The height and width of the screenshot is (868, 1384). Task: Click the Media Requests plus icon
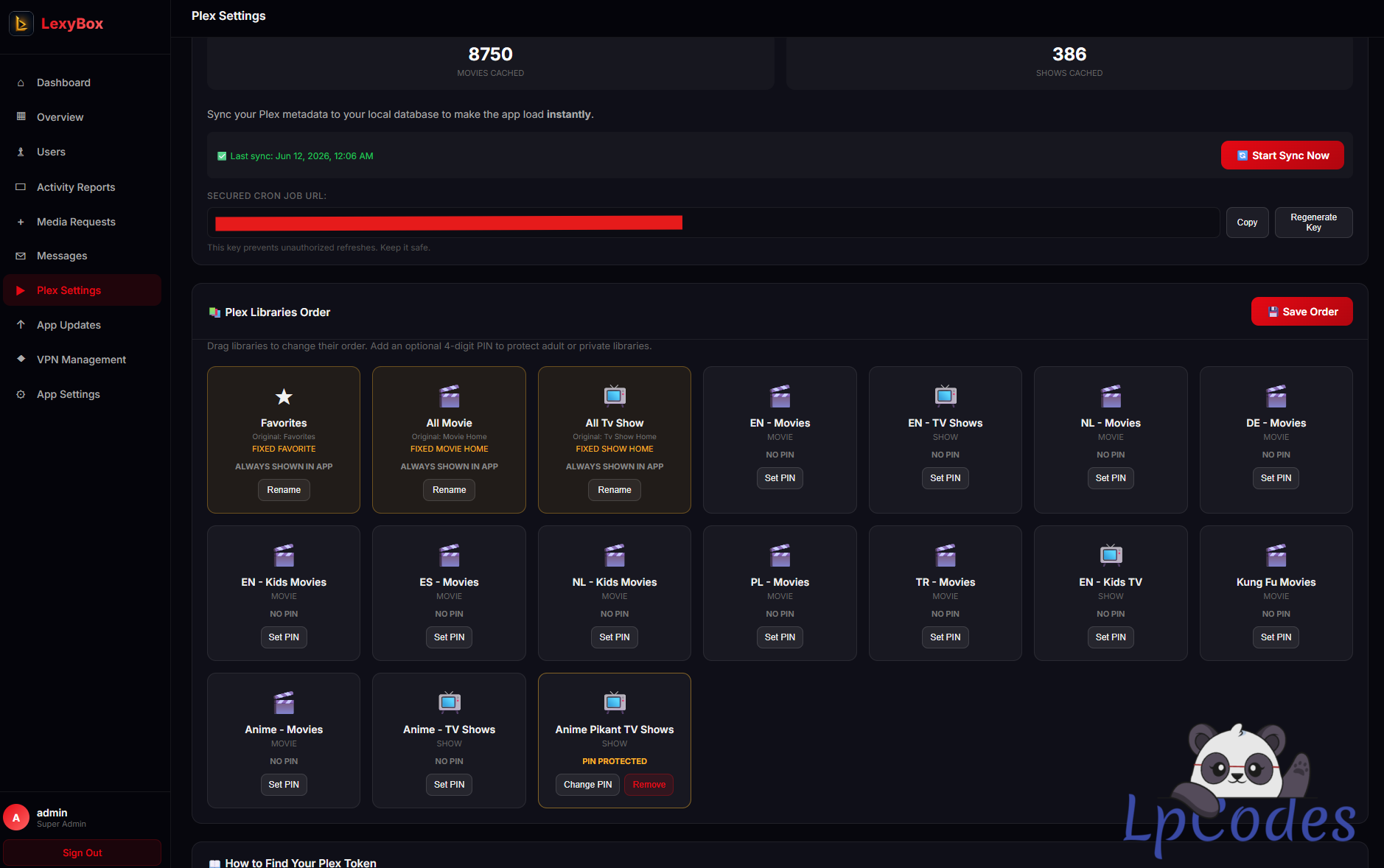coord(21,222)
